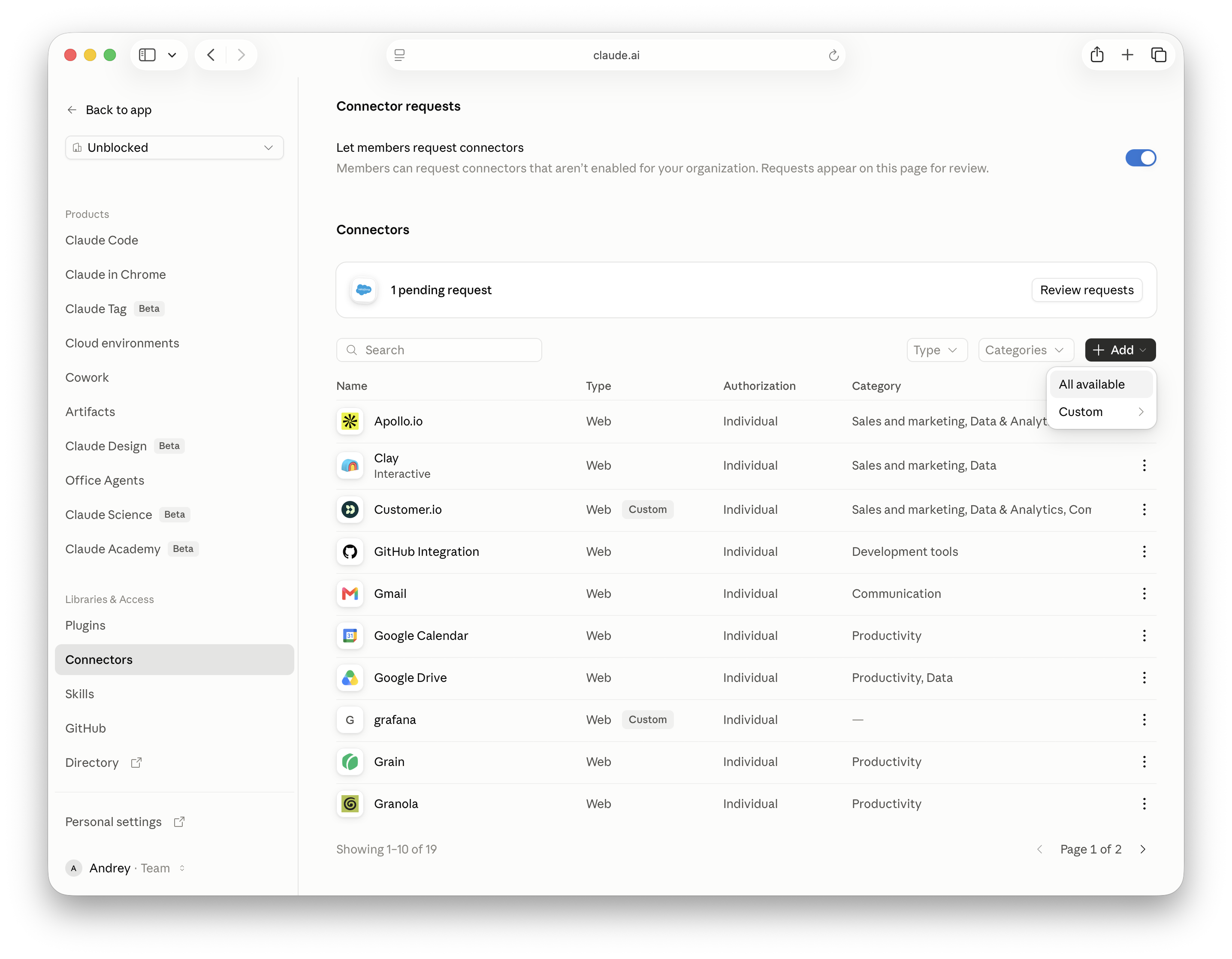Open Cowork in the sidebar
The height and width of the screenshot is (959, 1232).
point(87,377)
